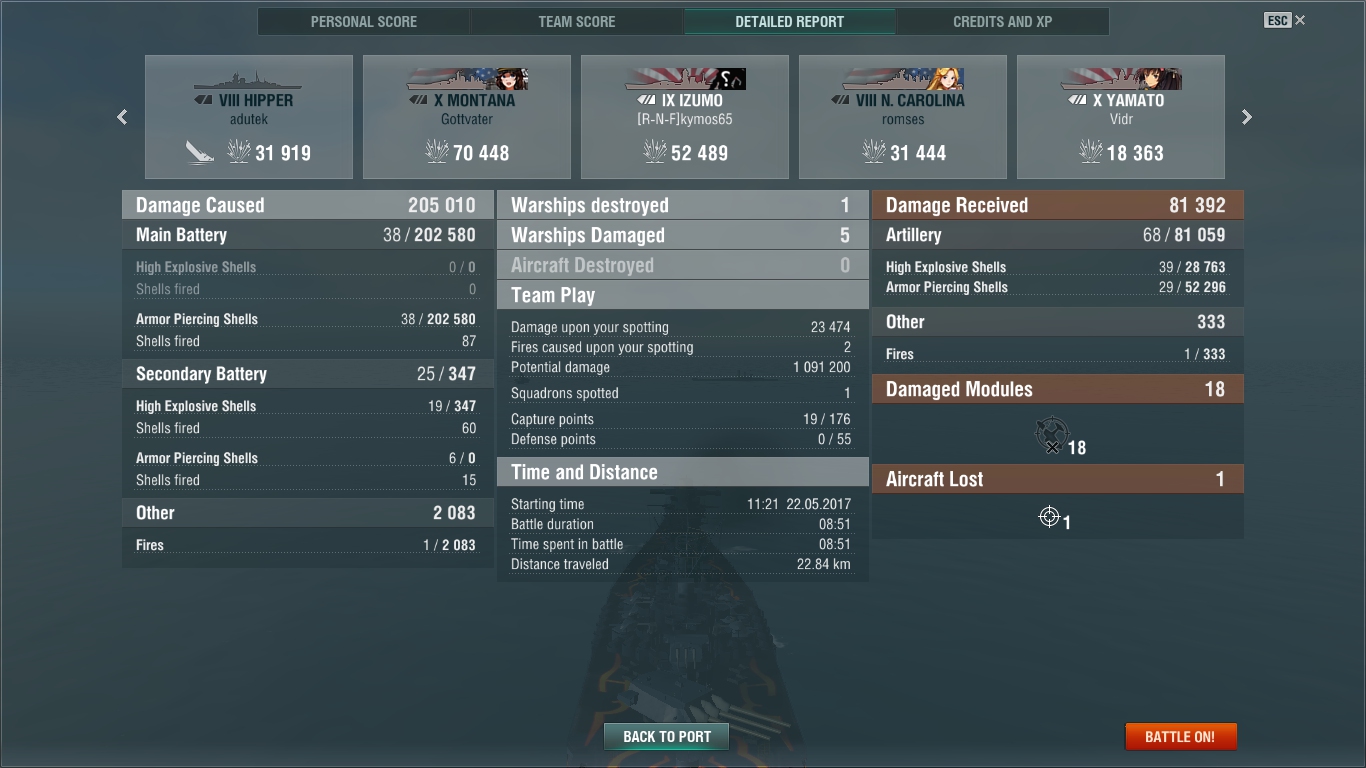The height and width of the screenshot is (768, 1366).
Task: Show next ships with the right arrow
Action: tap(1246, 117)
